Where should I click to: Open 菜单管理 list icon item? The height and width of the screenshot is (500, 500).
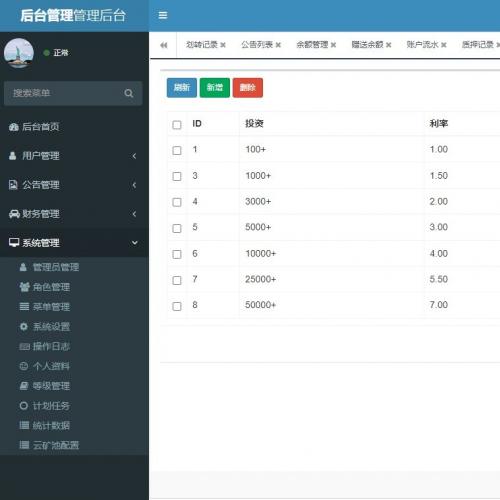pyautogui.click(x=24, y=307)
